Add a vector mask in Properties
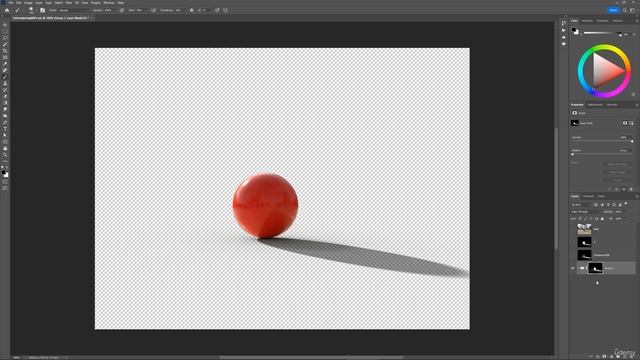The image size is (640, 360). (x=631, y=123)
